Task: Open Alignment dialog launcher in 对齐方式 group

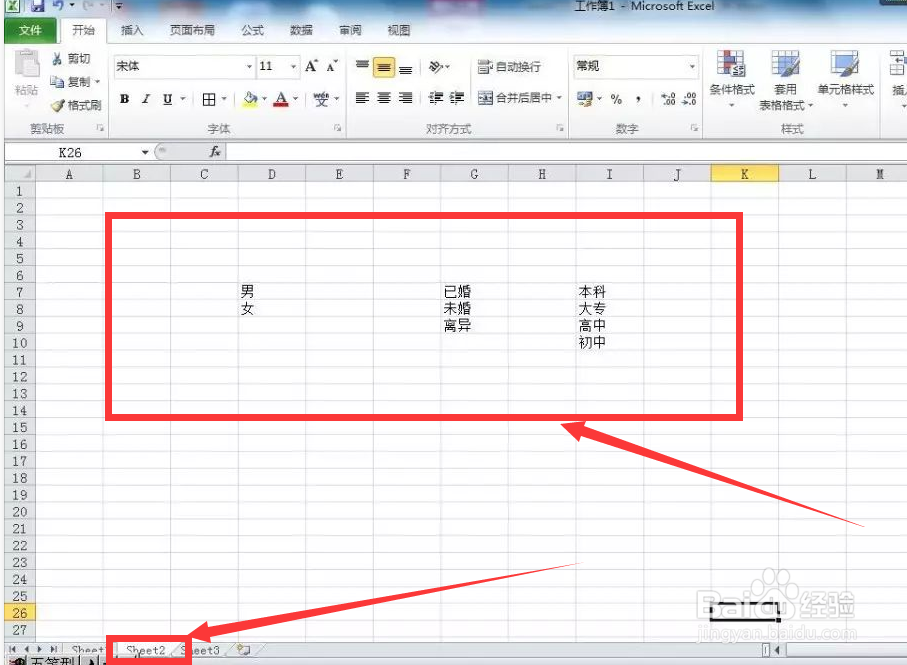Action: (x=559, y=128)
